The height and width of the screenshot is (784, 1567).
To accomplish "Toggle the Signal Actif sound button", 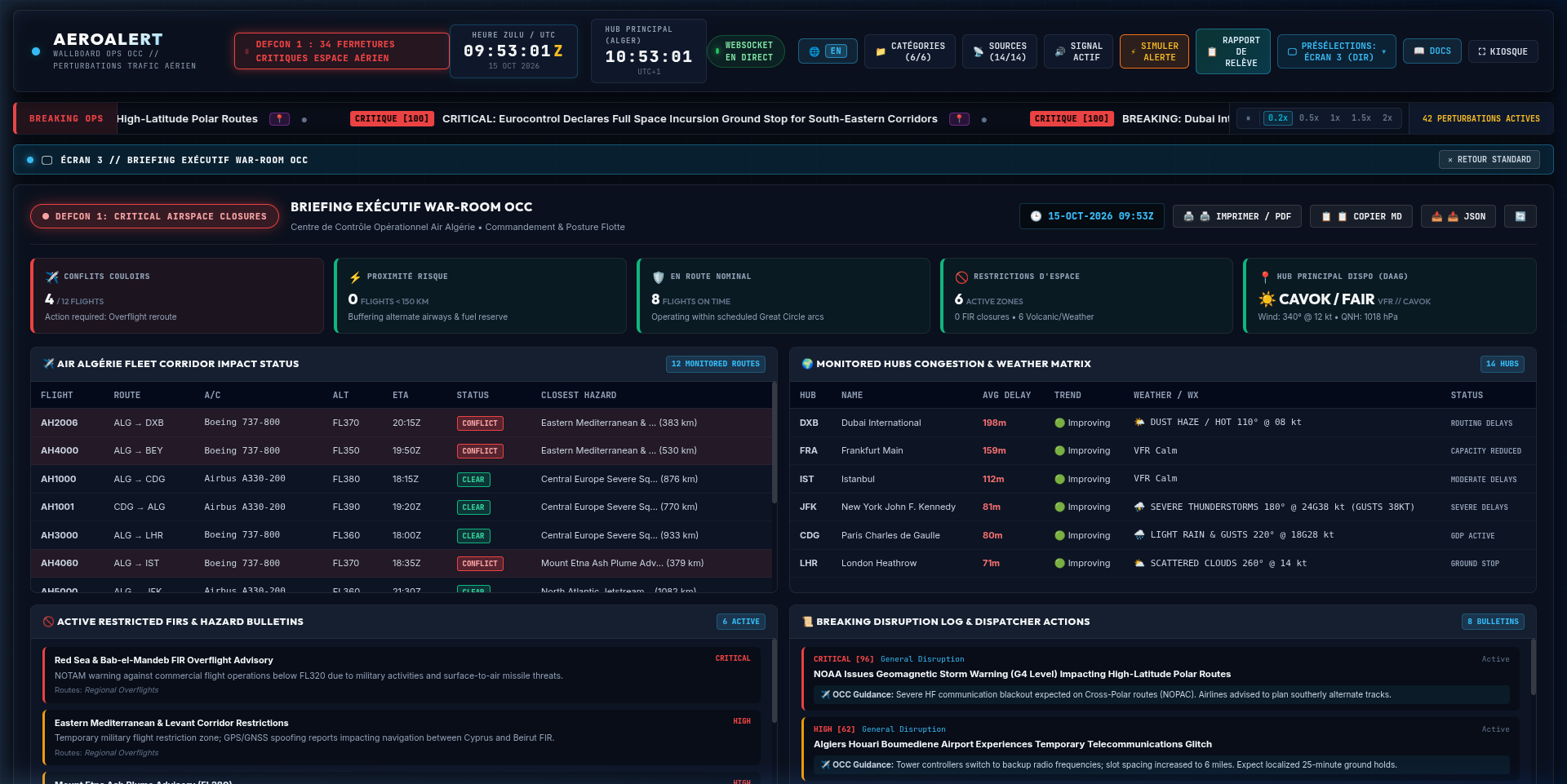I will 1078,51.
